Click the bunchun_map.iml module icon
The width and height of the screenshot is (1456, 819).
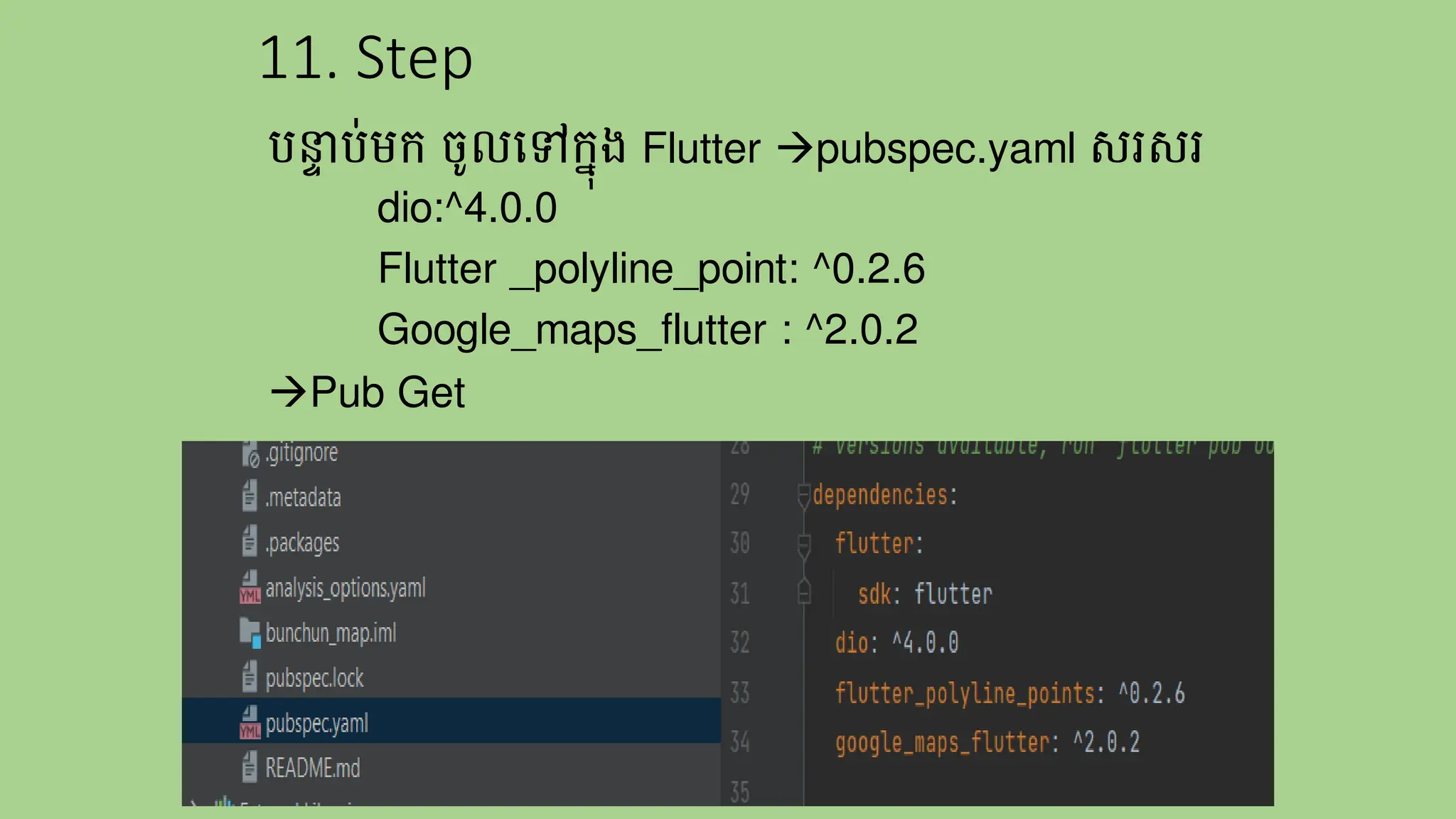click(250, 633)
